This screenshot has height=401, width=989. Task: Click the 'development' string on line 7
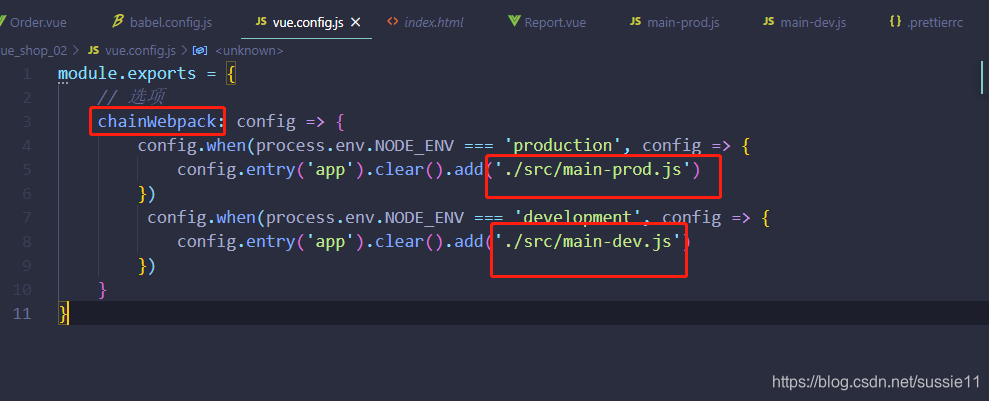pyautogui.click(x=578, y=218)
